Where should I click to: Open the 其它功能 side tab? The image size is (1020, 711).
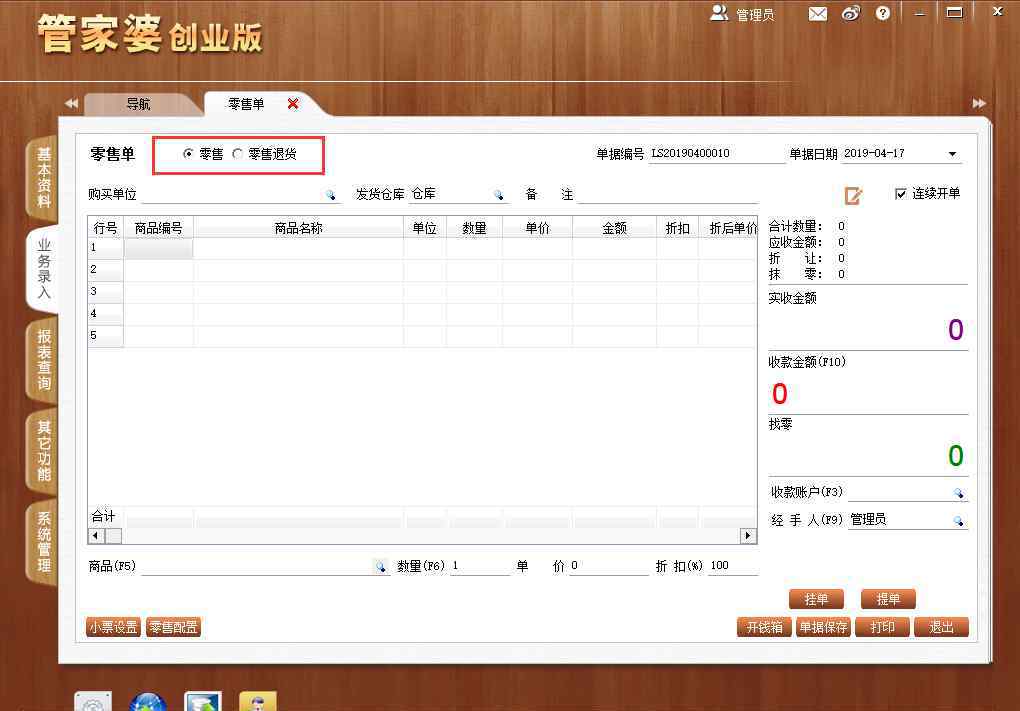click(43, 450)
